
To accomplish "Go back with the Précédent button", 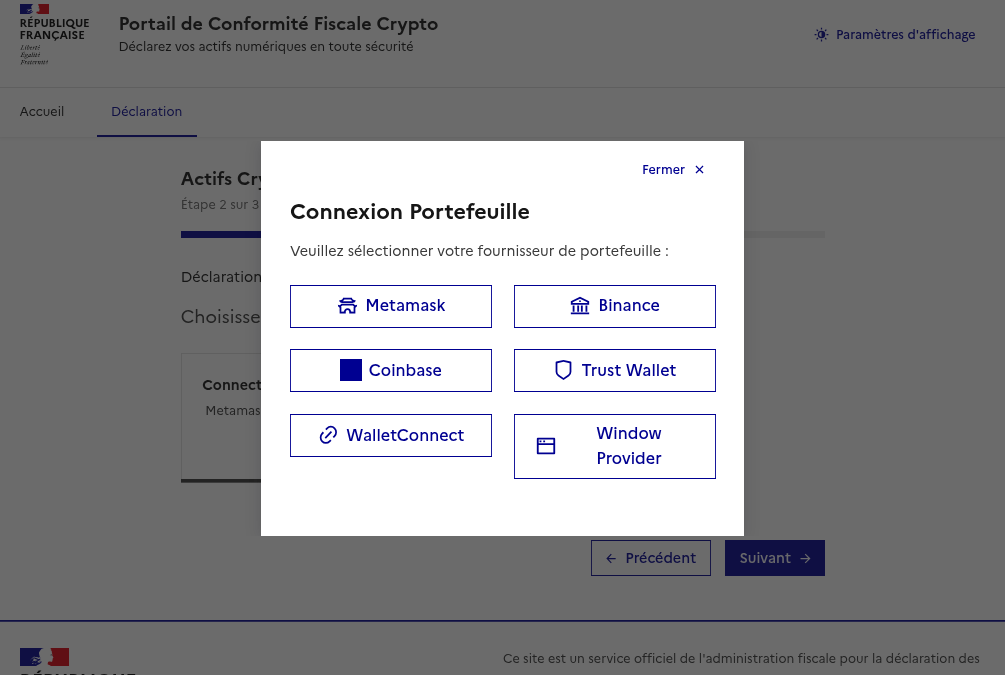I will (651, 558).
